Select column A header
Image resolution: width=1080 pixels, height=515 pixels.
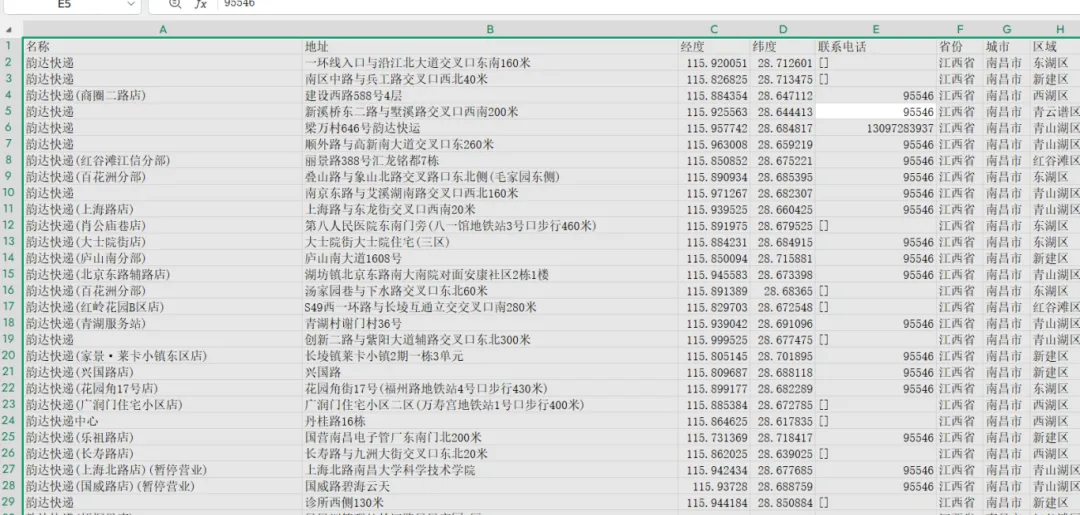[x=163, y=30]
